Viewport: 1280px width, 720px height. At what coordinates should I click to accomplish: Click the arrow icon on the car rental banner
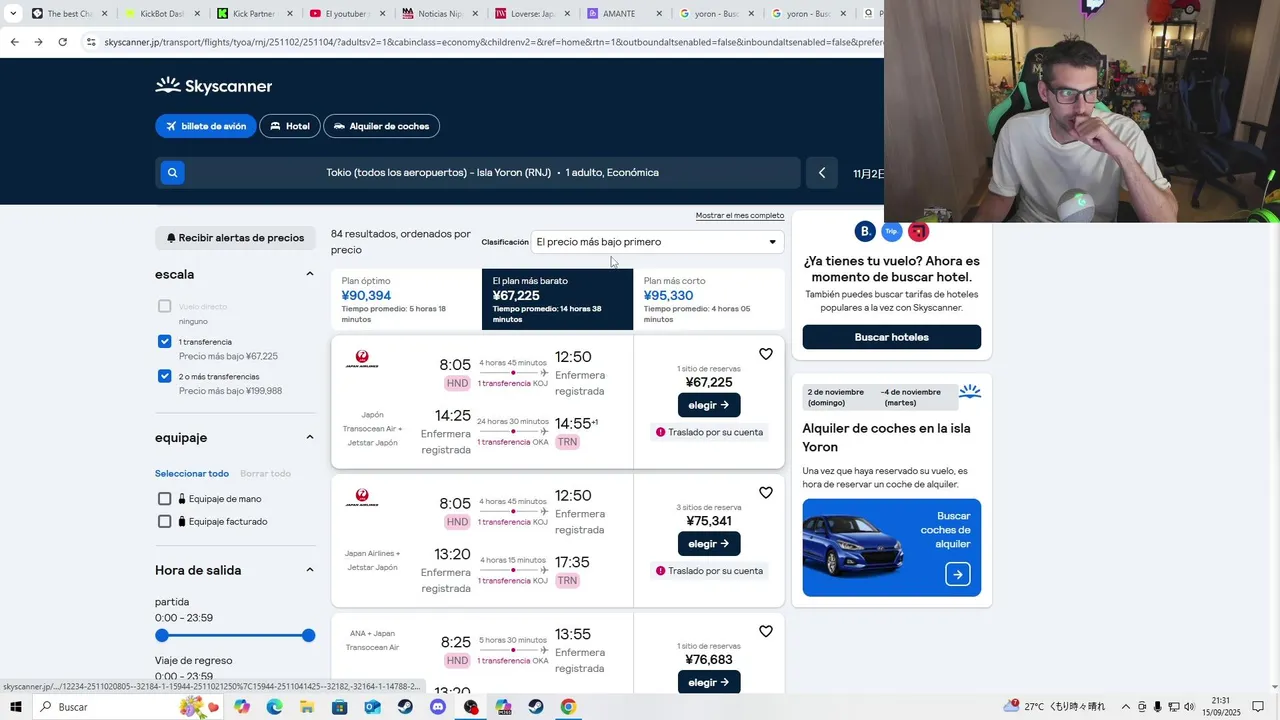(958, 574)
